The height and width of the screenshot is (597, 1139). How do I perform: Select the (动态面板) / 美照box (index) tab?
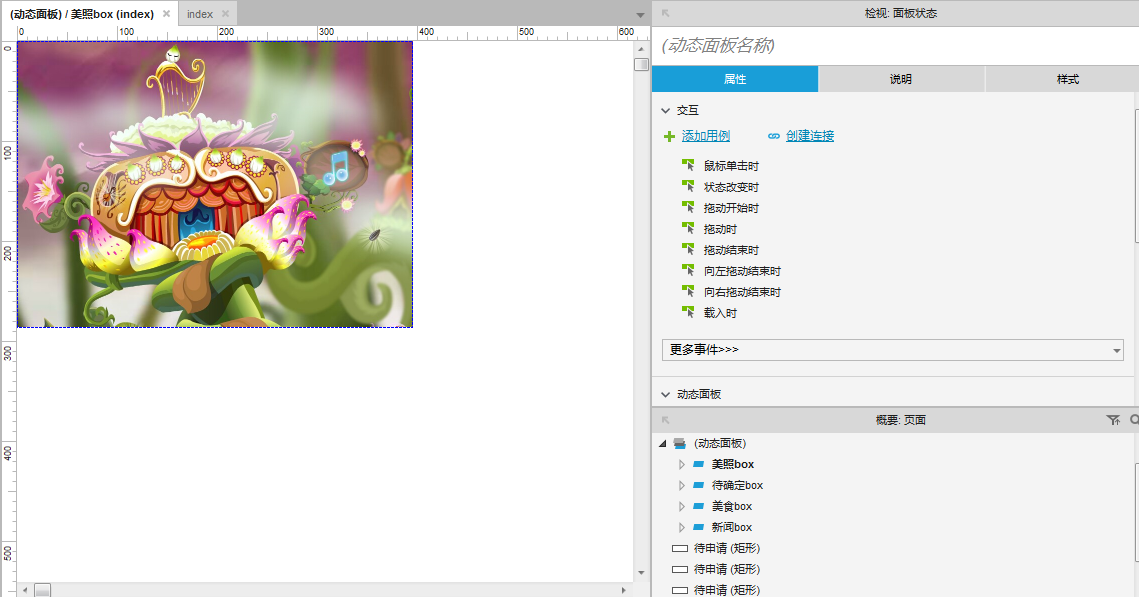click(81, 14)
